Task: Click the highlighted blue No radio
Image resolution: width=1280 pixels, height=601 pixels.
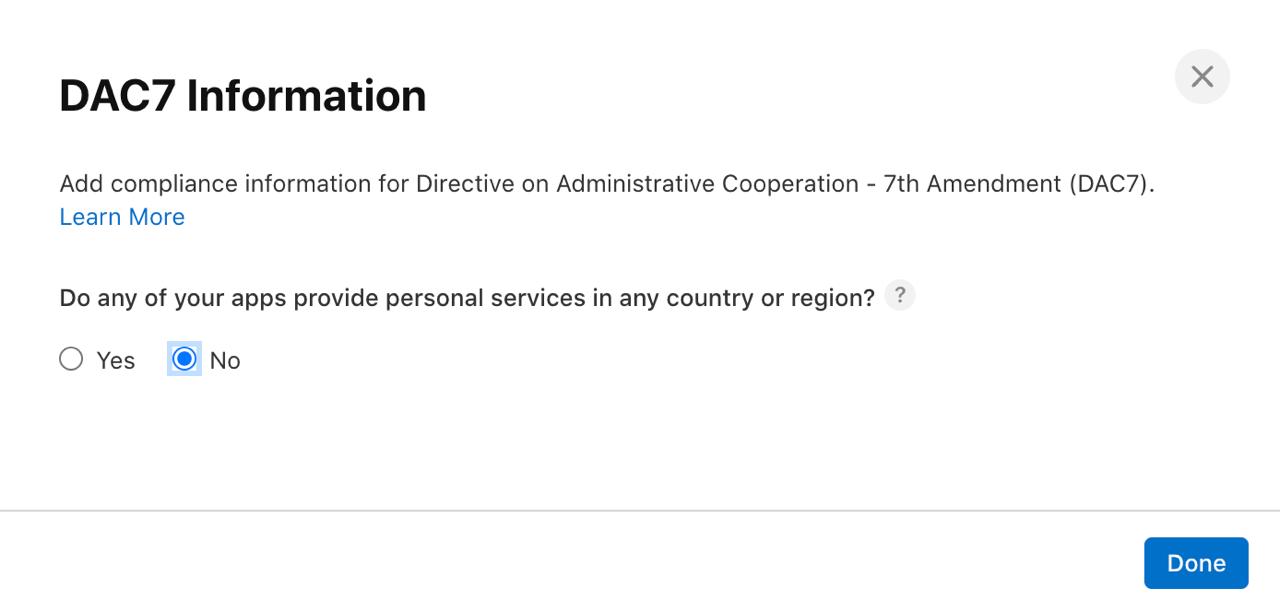Action: click(184, 359)
